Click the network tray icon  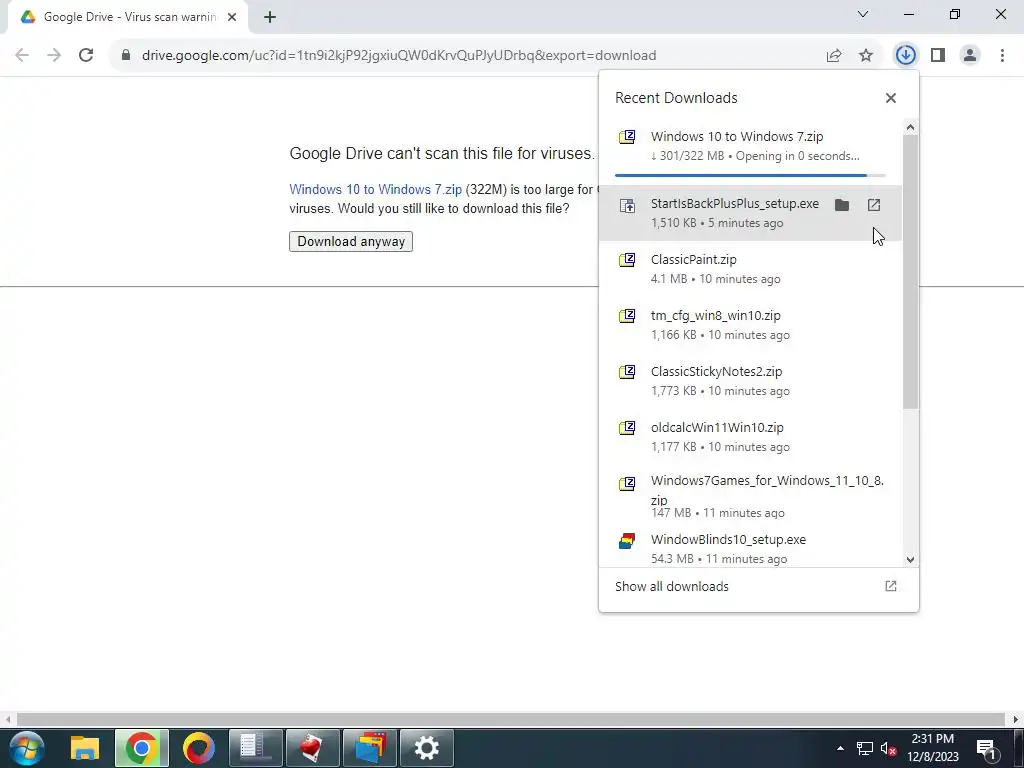click(x=865, y=748)
